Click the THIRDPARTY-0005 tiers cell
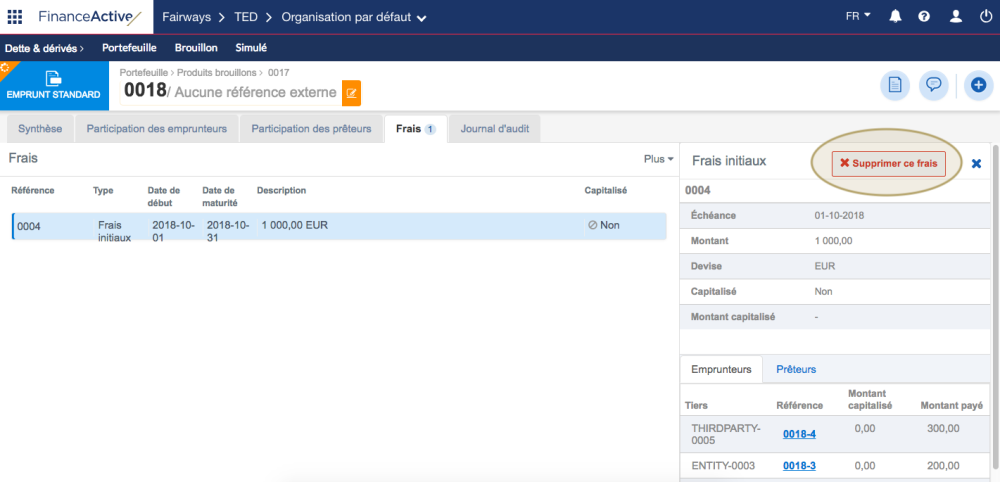 pos(726,434)
